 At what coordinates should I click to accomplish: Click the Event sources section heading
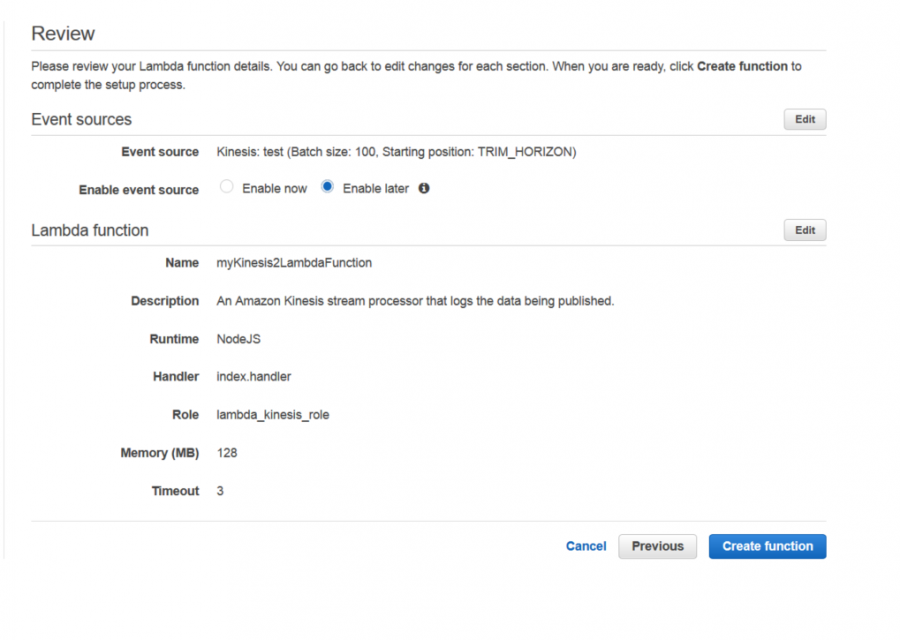pyautogui.click(x=82, y=119)
